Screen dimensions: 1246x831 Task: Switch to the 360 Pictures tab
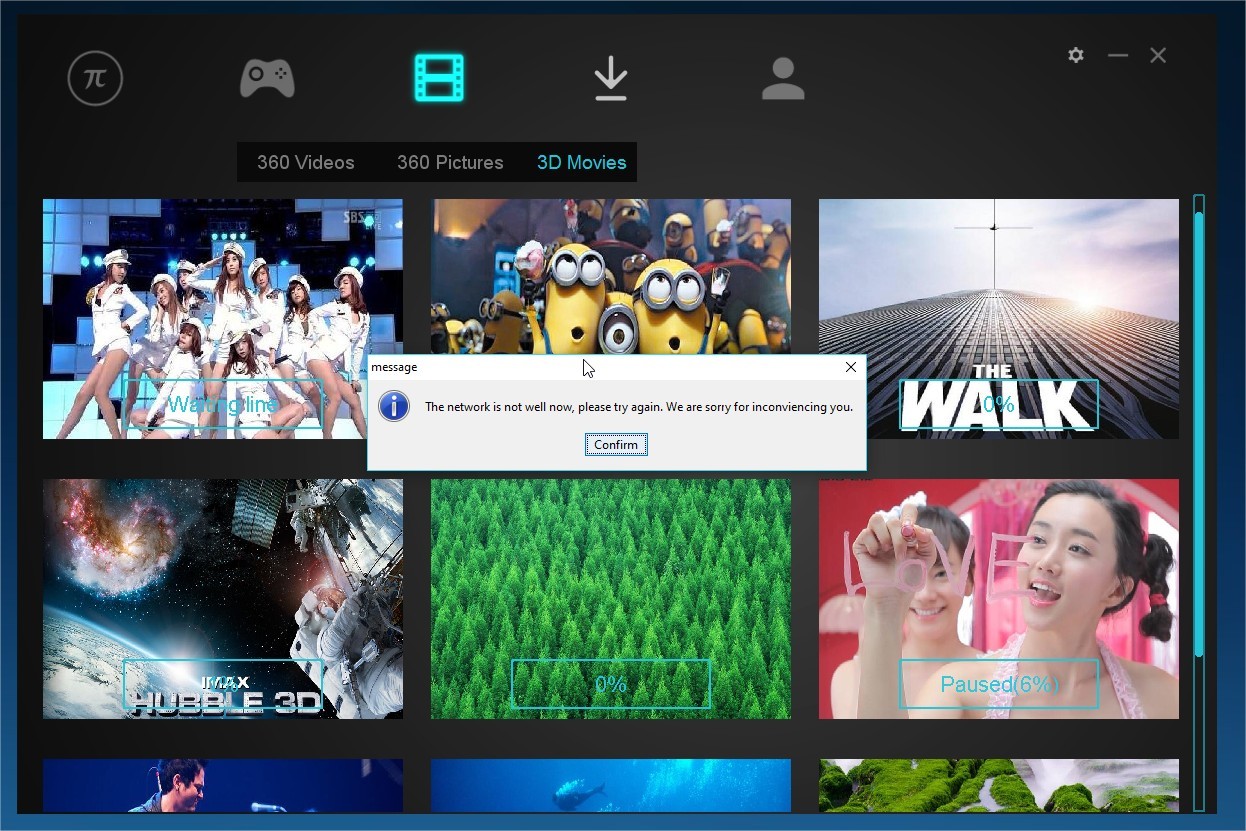(x=450, y=162)
